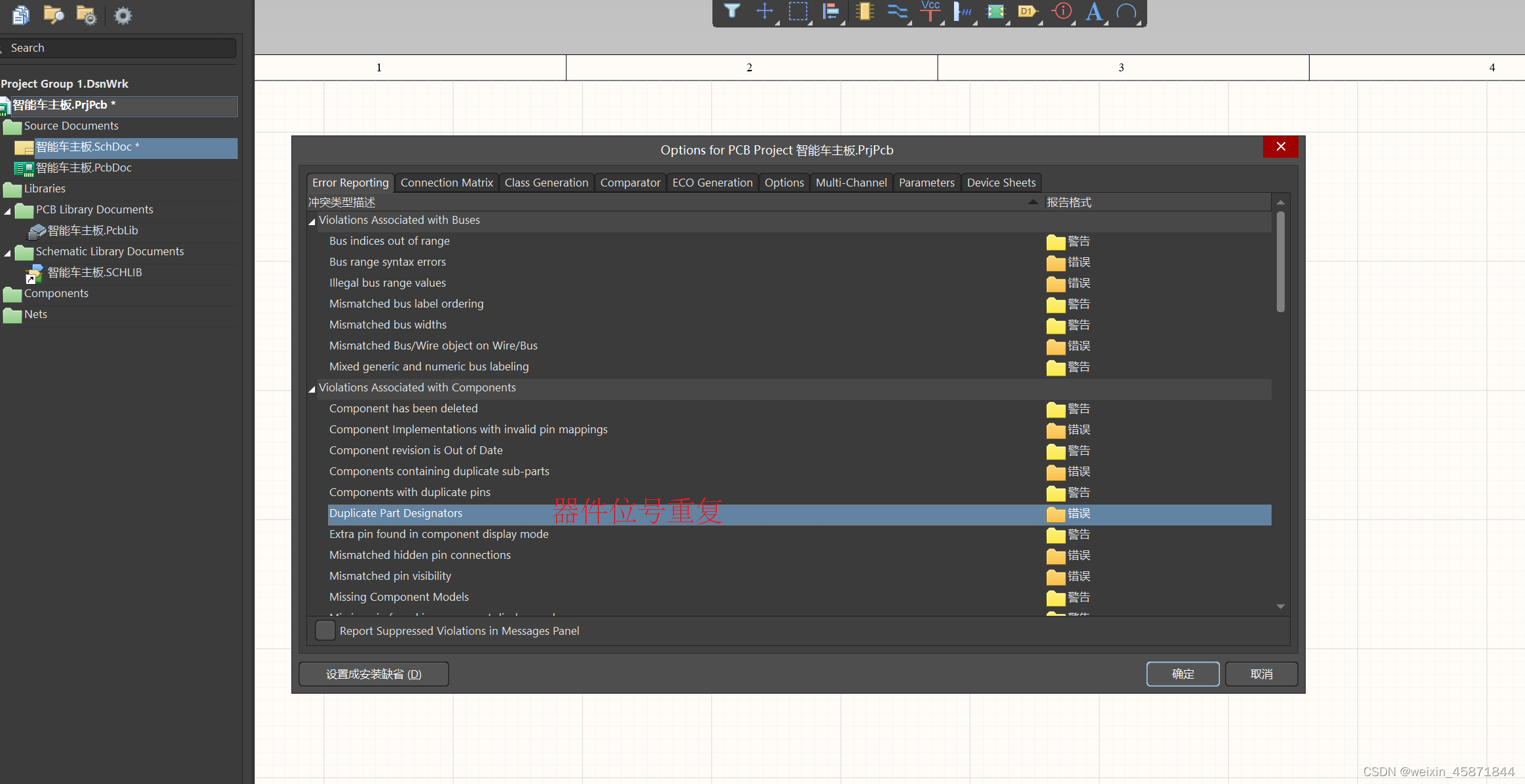Open the projects panel gear settings icon
The height and width of the screenshot is (784, 1525).
122,15
